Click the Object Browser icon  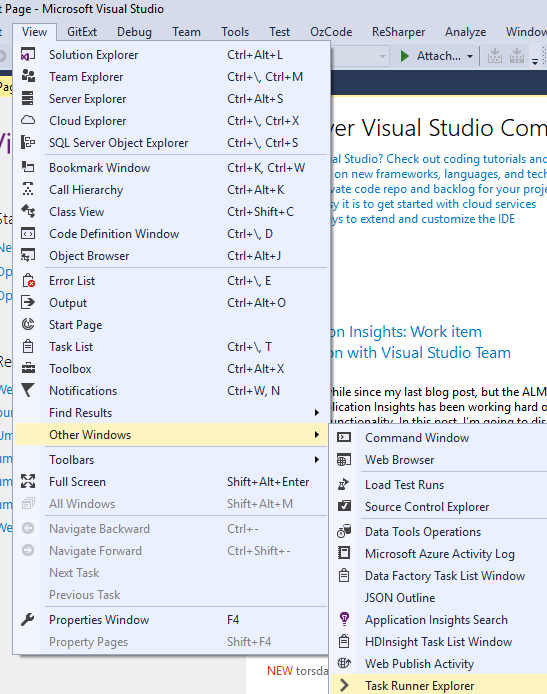tap(28, 255)
